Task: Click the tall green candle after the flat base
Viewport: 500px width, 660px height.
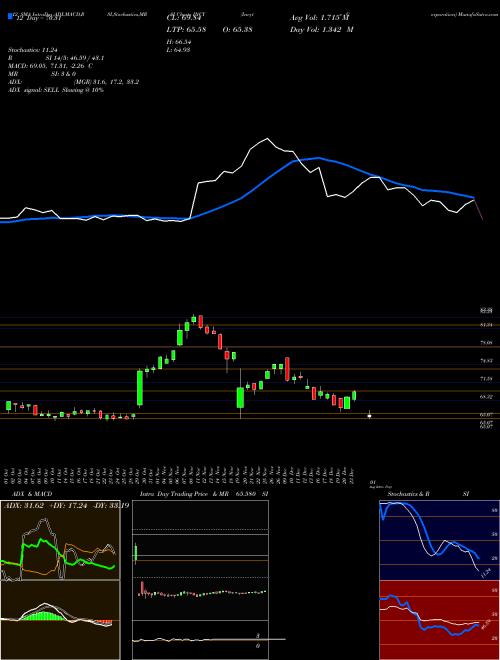Action: 140,388
